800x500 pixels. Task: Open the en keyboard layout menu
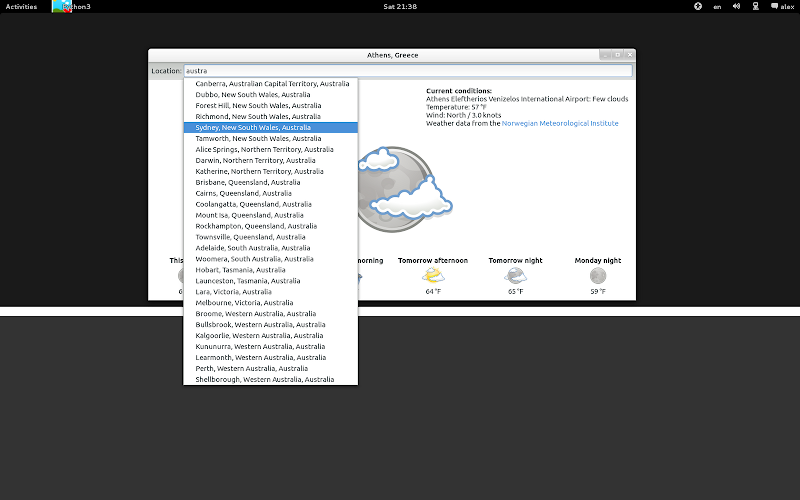[x=717, y=7]
